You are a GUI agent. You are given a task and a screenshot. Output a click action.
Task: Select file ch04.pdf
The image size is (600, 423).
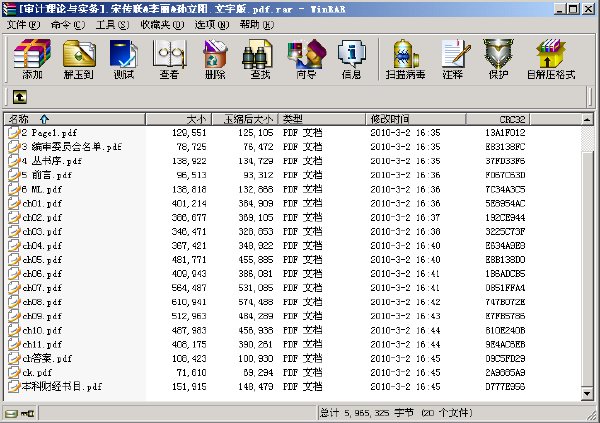point(42,246)
